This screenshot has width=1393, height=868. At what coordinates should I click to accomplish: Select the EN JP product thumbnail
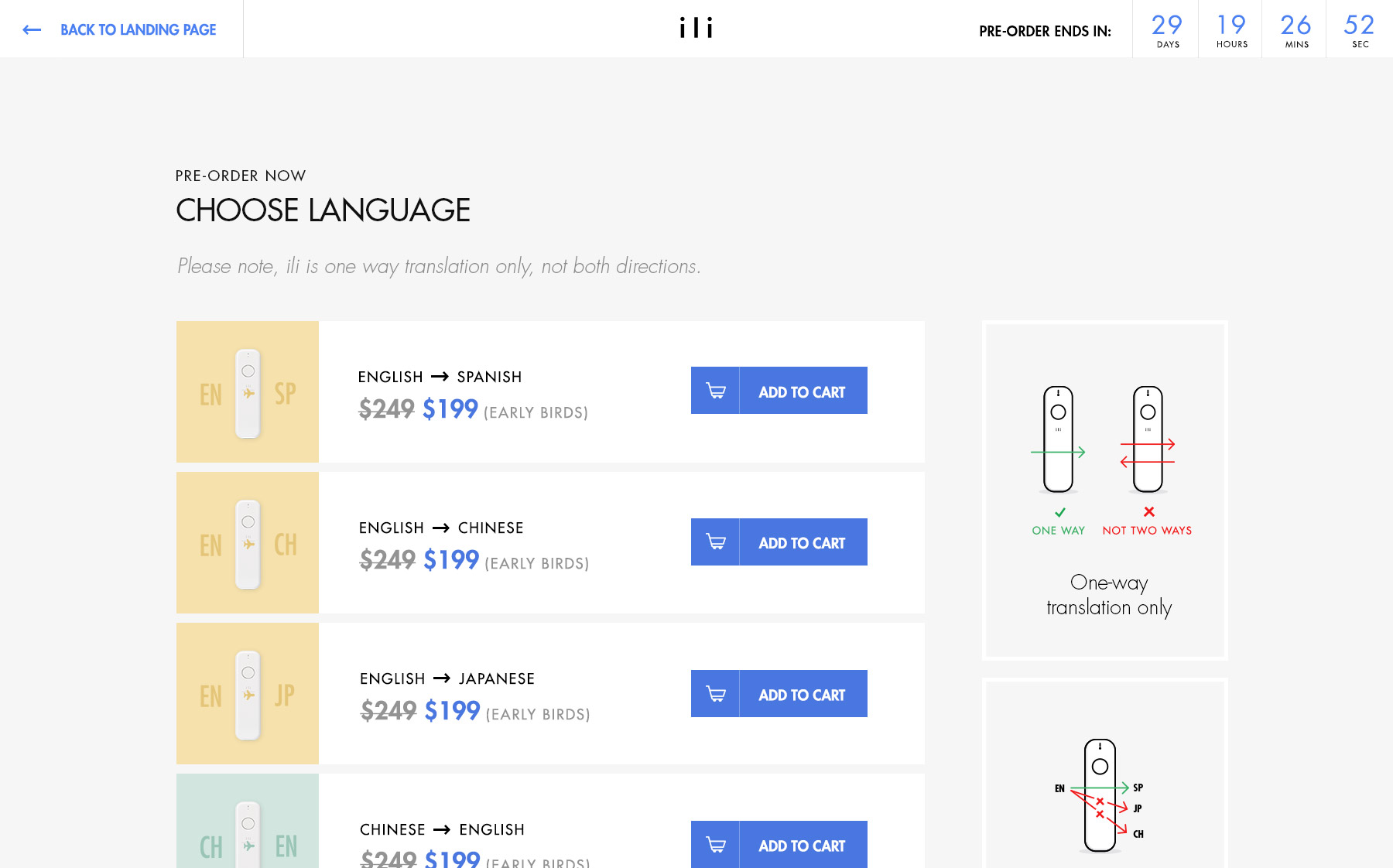tap(248, 694)
